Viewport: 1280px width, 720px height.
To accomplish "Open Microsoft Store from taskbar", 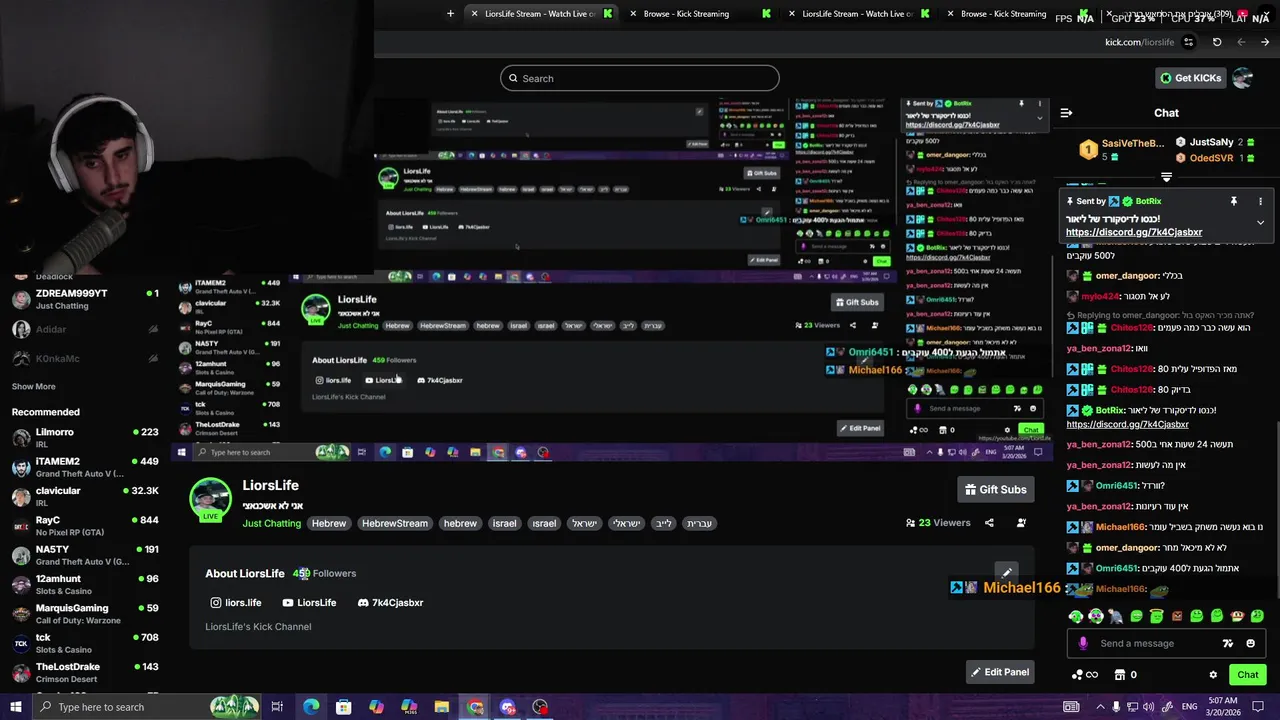I will (x=343, y=707).
